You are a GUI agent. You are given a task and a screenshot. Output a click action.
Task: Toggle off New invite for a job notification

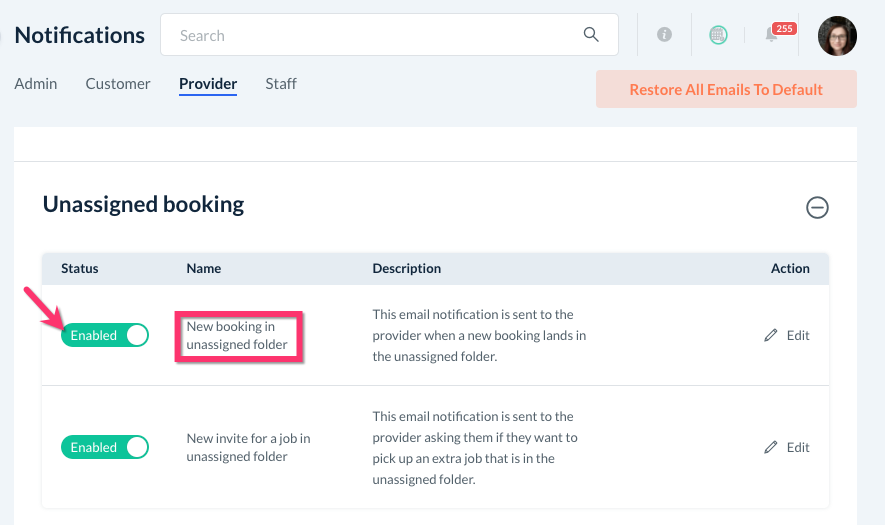(x=105, y=448)
